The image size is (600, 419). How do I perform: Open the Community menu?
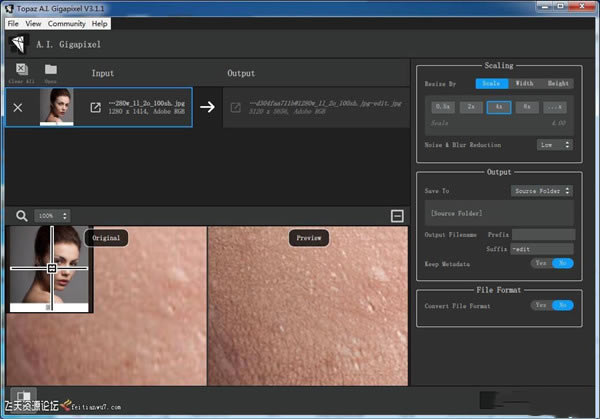66,22
